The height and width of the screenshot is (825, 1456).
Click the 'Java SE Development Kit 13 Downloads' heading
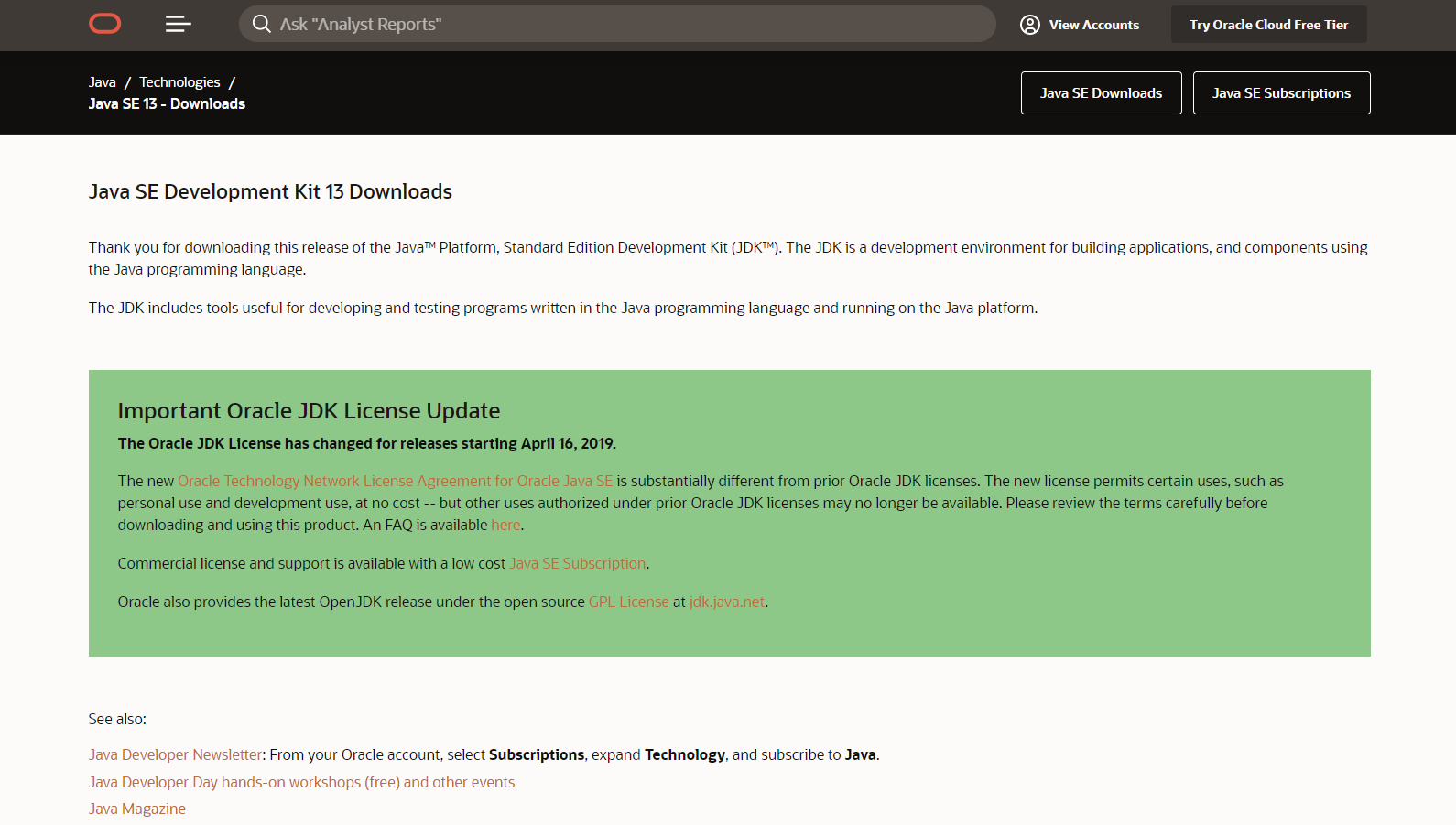coord(270,191)
